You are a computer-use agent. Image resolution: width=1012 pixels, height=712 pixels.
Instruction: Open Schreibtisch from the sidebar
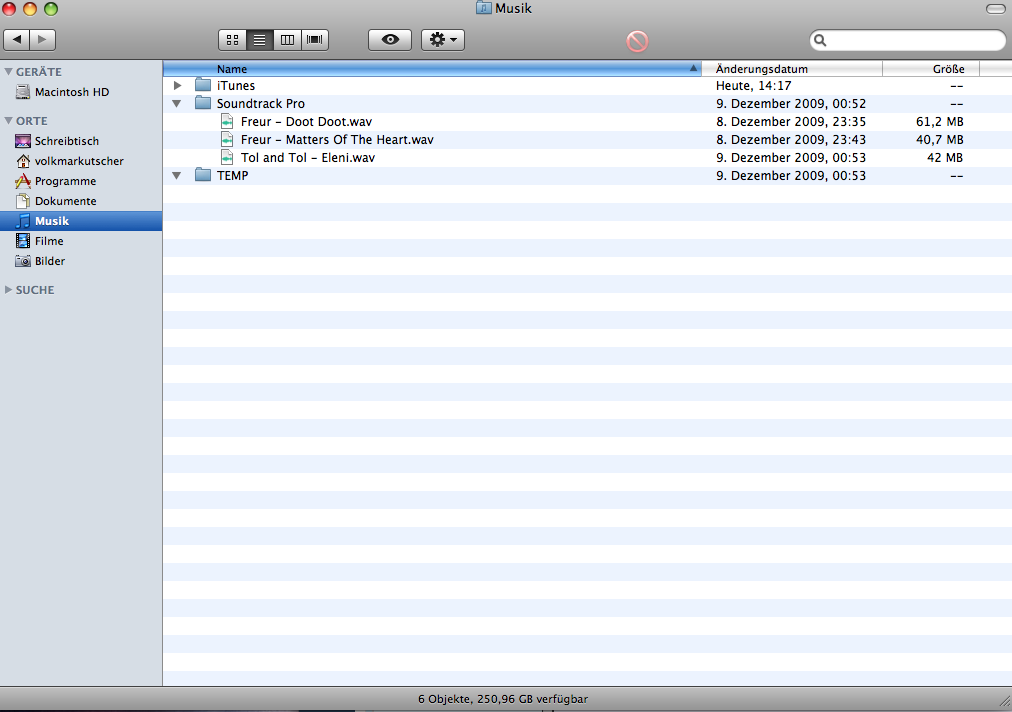[x=66, y=141]
